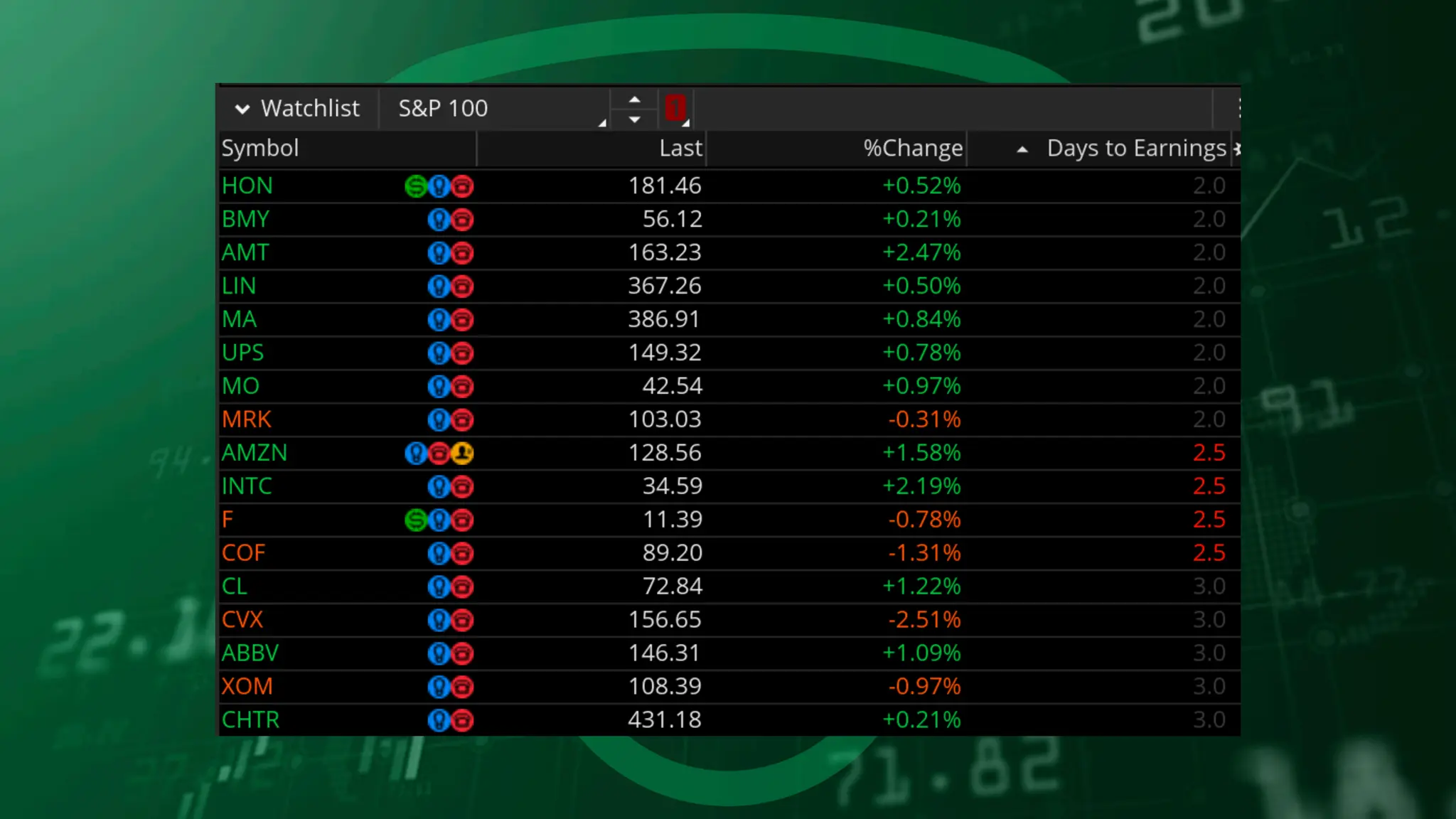Image resolution: width=1456 pixels, height=819 pixels.
Task: Open the red symbol link color selector
Action: [x=676, y=109]
